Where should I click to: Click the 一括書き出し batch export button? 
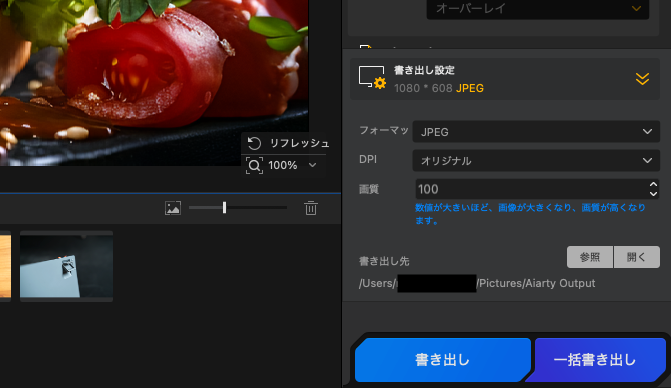click(x=595, y=360)
